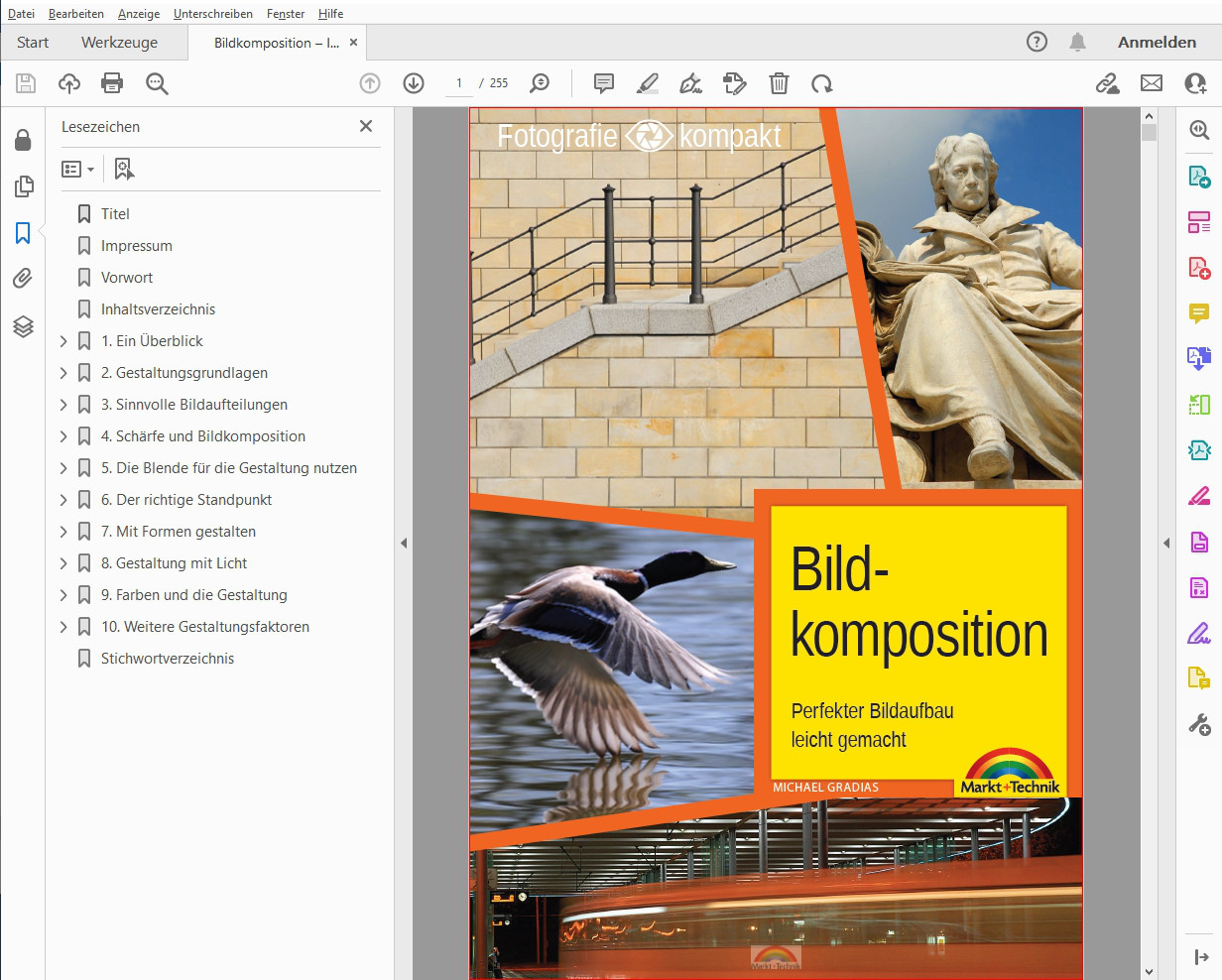
Task: Collapse the right tools pane
Action: coord(1166,543)
